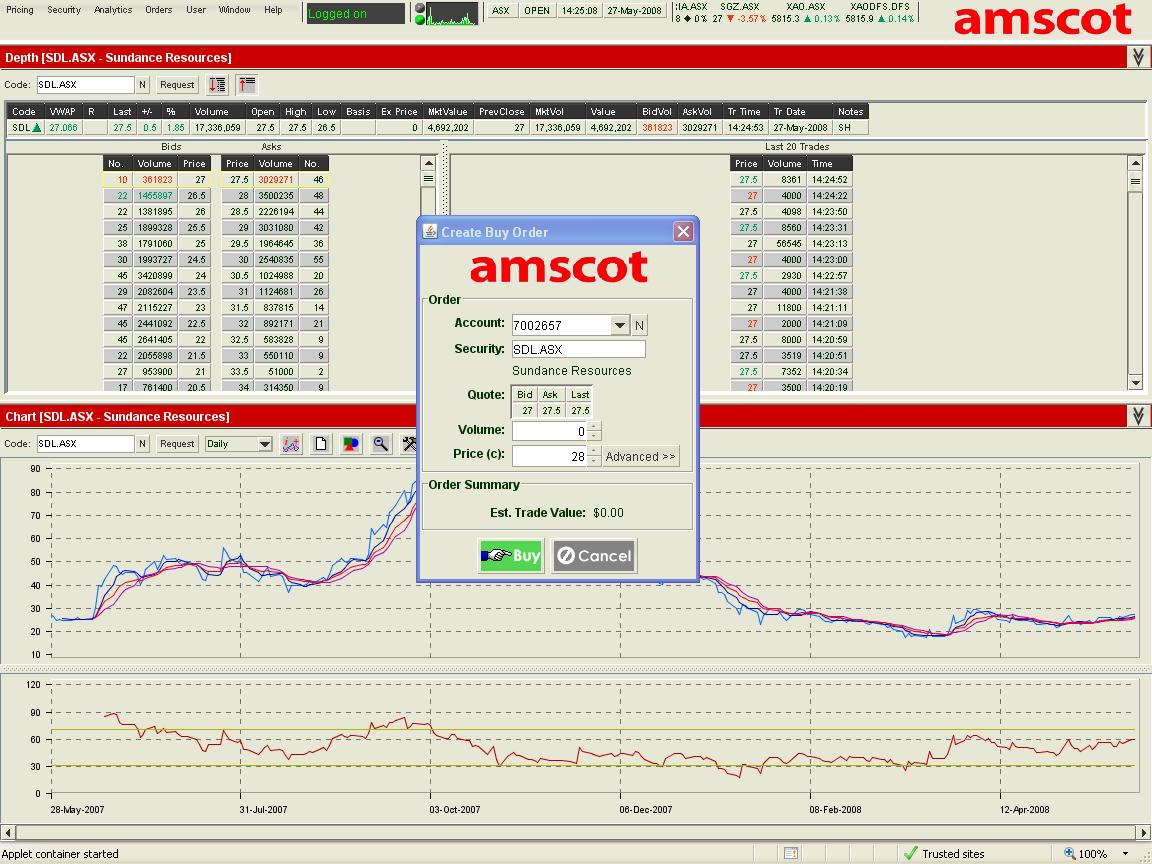The height and width of the screenshot is (864, 1152).
Task: Open the zoom level dropdown arrow in status bar
Action: pyautogui.click(x=1126, y=854)
